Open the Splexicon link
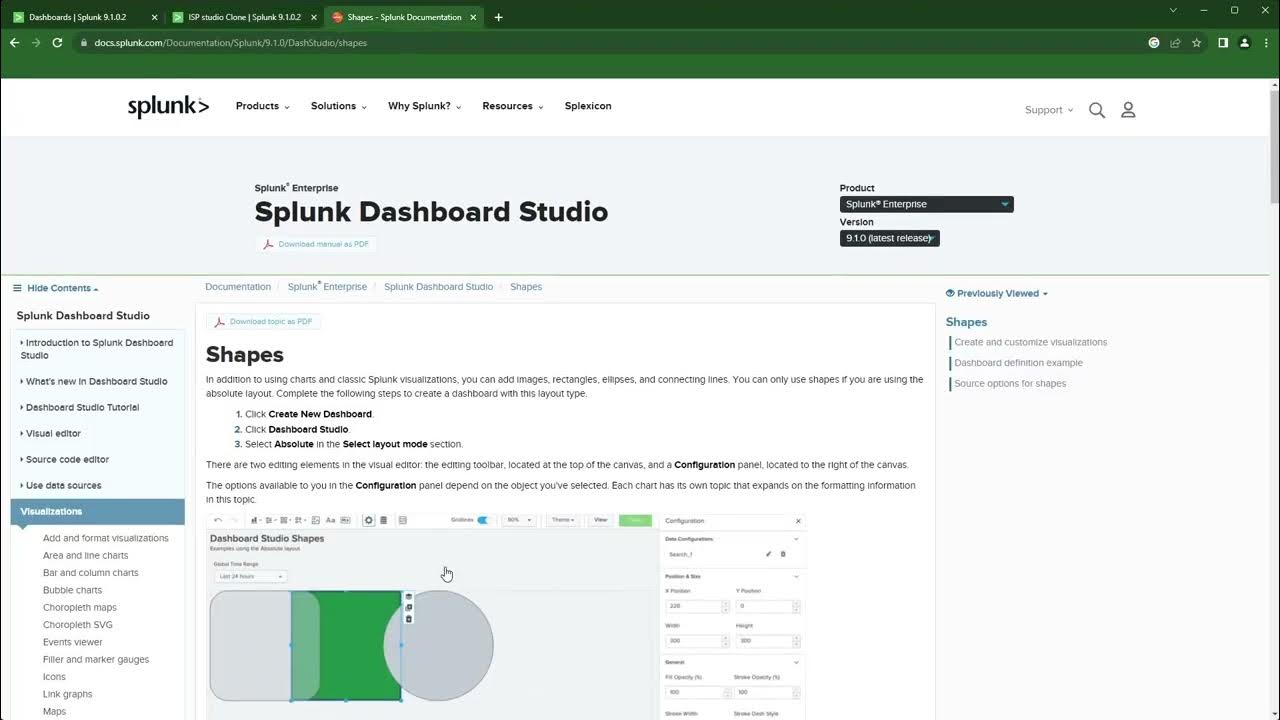Image resolution: width=1280 pixels, height=720 pixels. pyautogui.click(x=588, y=106)
